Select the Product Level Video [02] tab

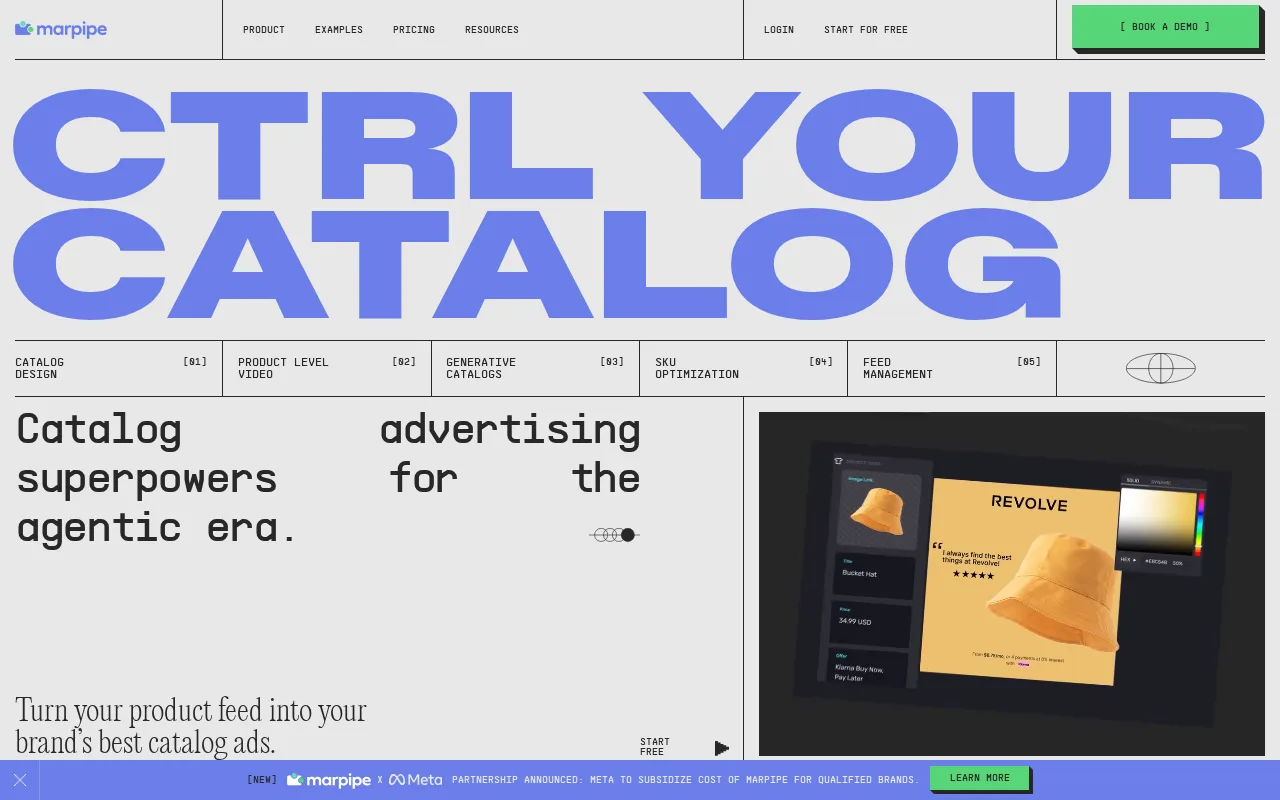(327, 368)
